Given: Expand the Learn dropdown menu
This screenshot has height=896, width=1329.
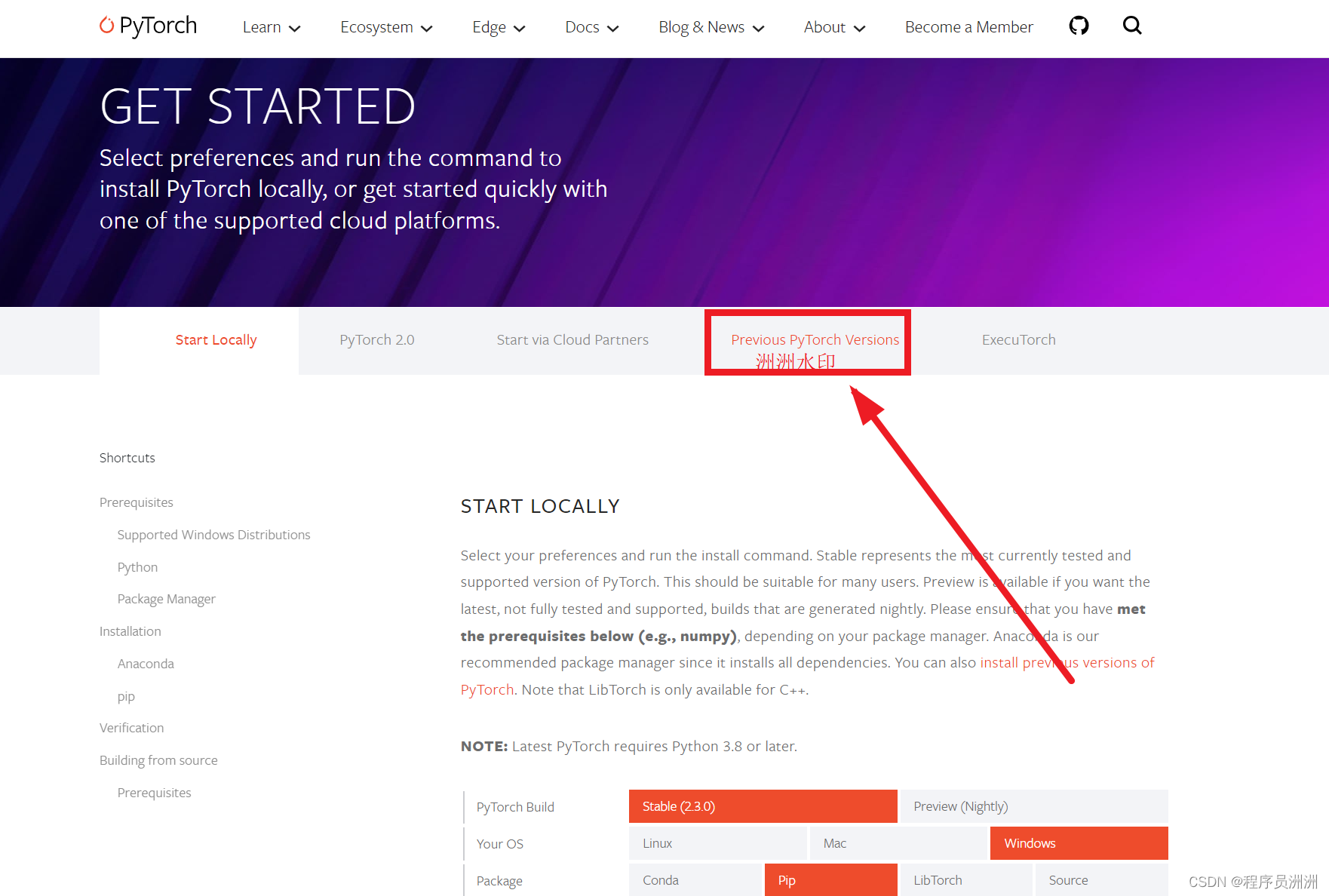Looking at the screenshot, I should (x=272, y=27).
